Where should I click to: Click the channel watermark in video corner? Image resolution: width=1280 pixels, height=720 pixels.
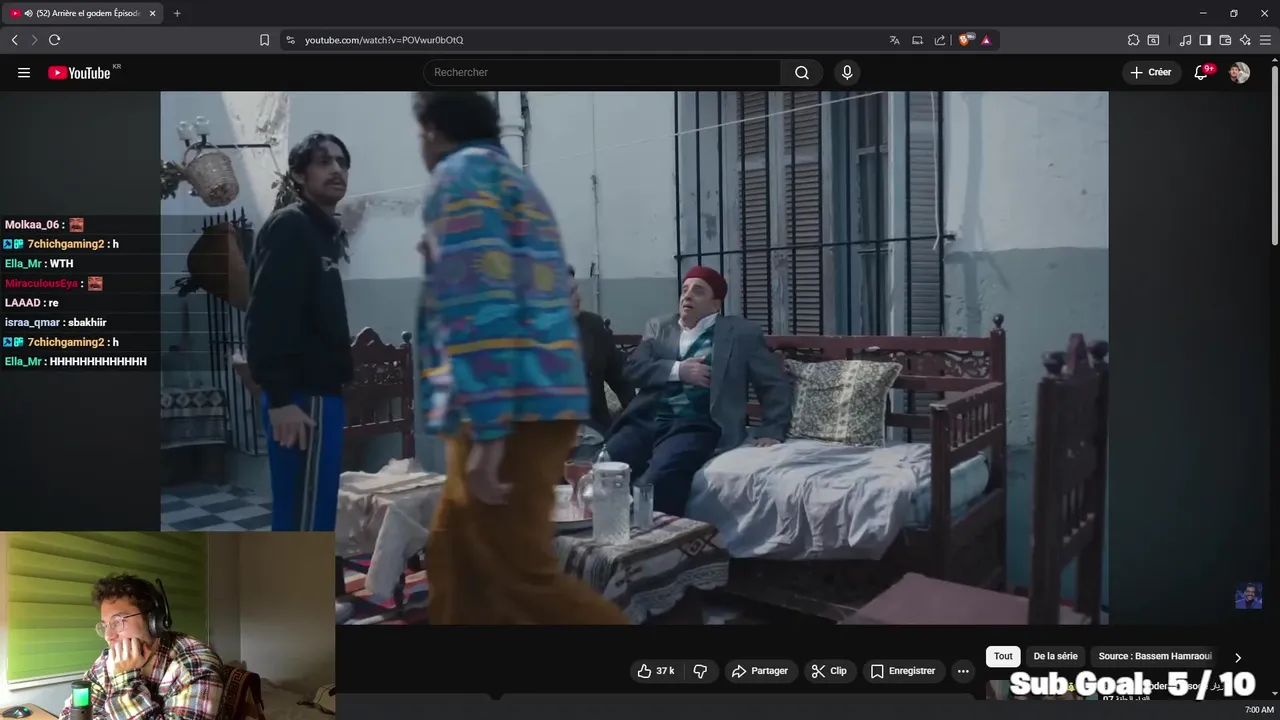coord(1247,596)
